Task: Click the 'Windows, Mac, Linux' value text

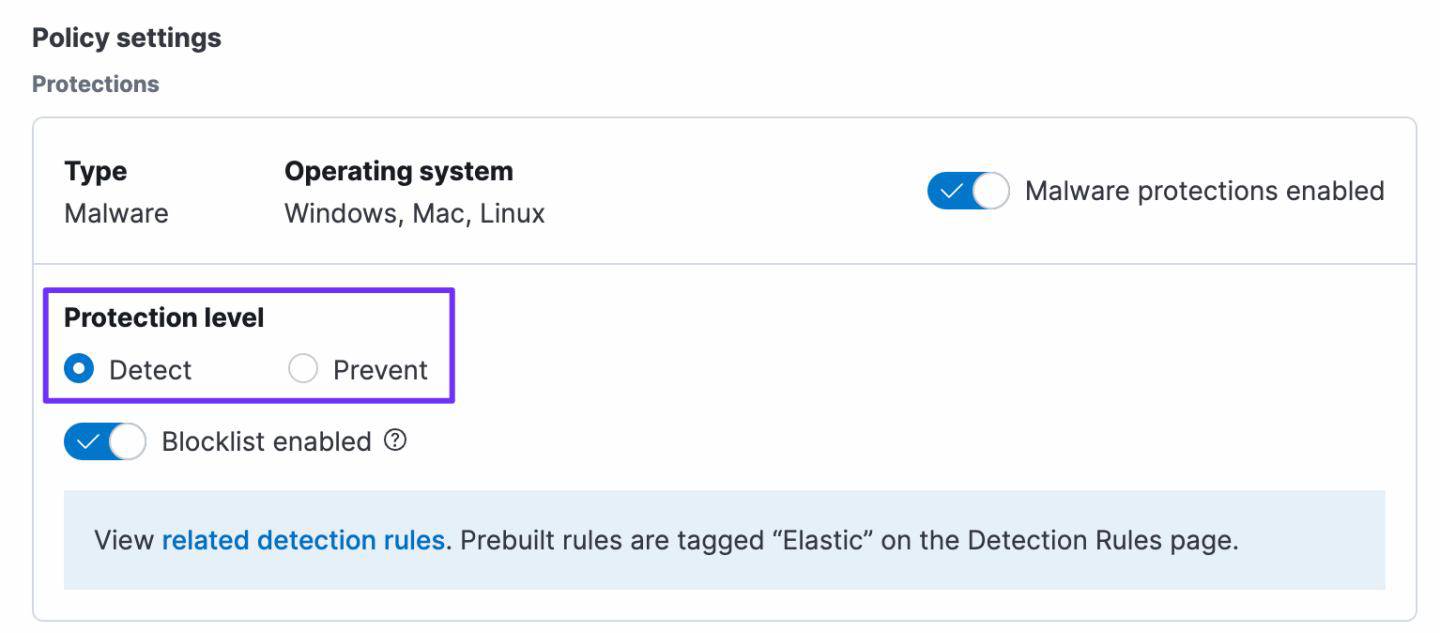Action: point(414,213)
